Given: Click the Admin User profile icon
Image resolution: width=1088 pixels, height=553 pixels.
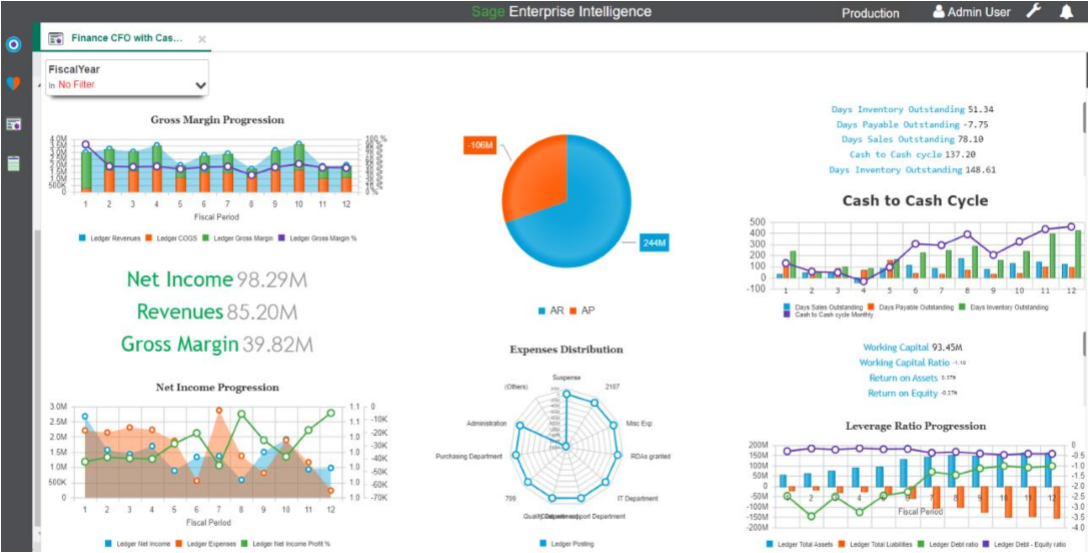Looking at the screenshot, I should coord(938,12).
